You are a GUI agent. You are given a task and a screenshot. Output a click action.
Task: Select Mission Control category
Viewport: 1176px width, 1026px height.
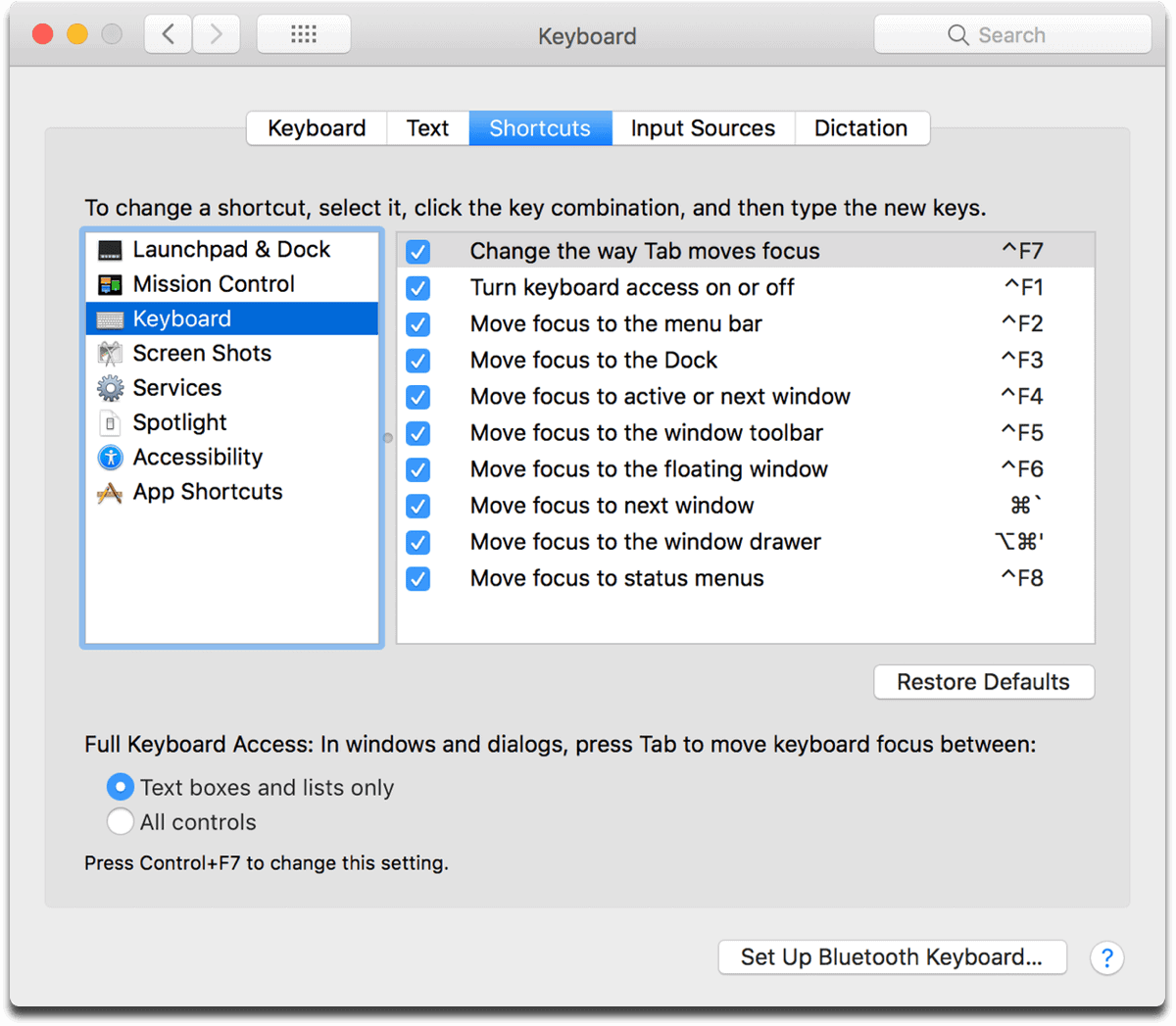pos(232,284)
